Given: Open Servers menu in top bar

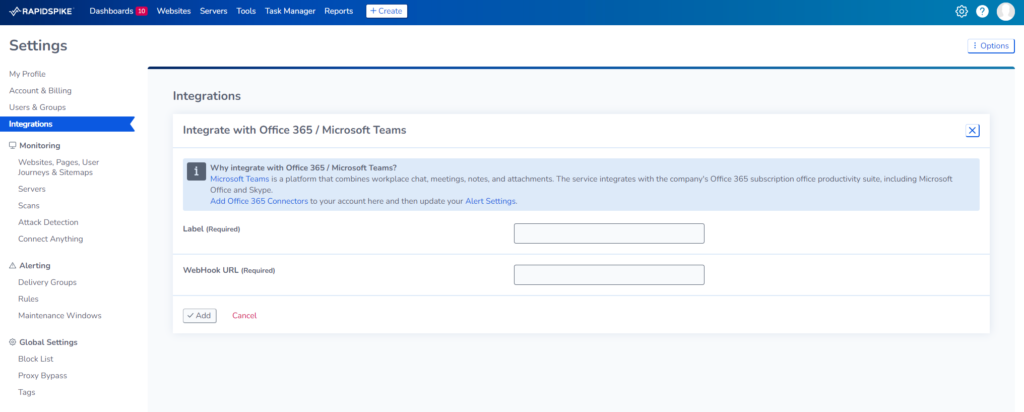Looking at the screenshot, I should (x=214, y=11).
